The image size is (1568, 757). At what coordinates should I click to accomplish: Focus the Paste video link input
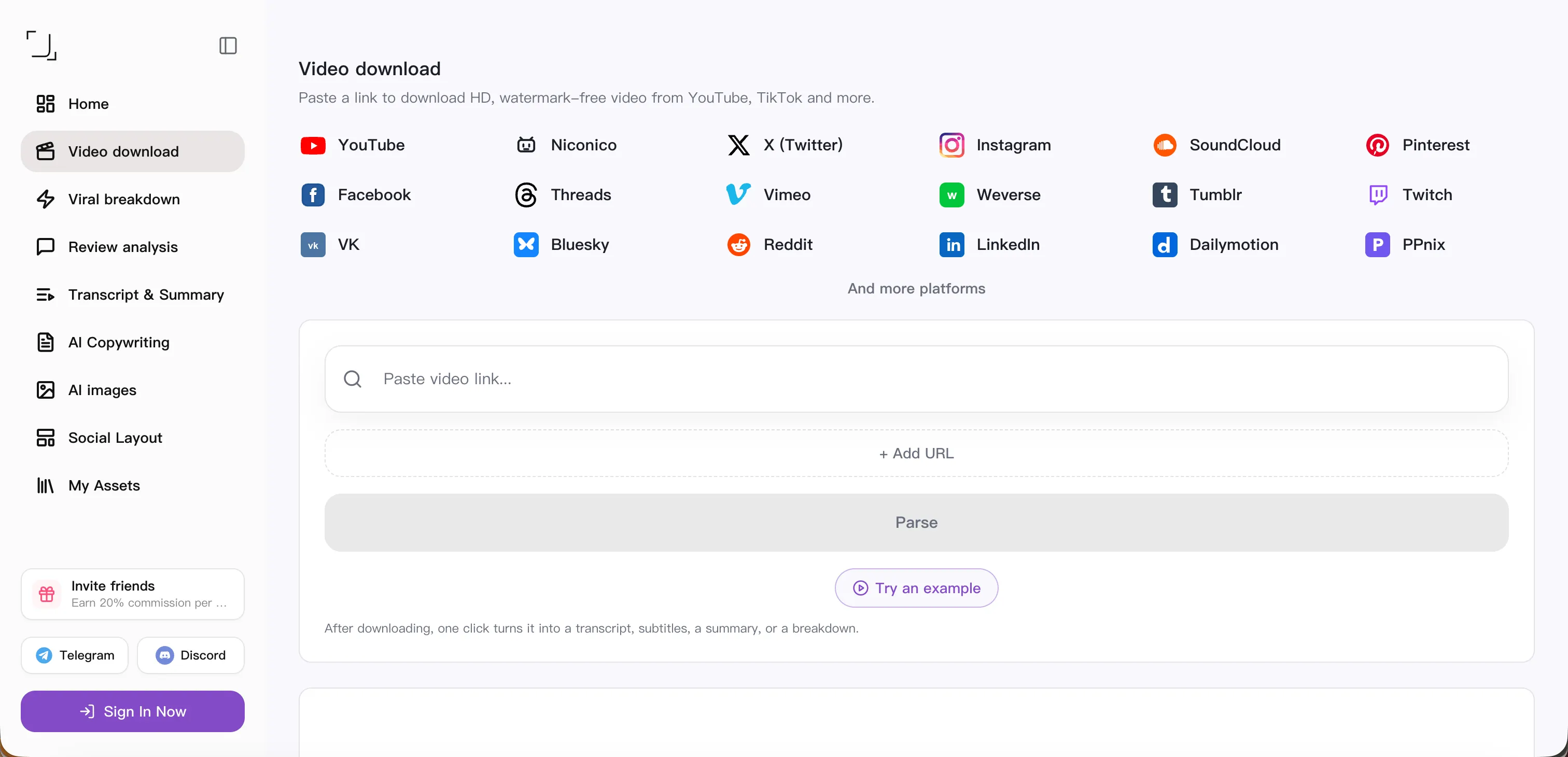pos(916,379)
